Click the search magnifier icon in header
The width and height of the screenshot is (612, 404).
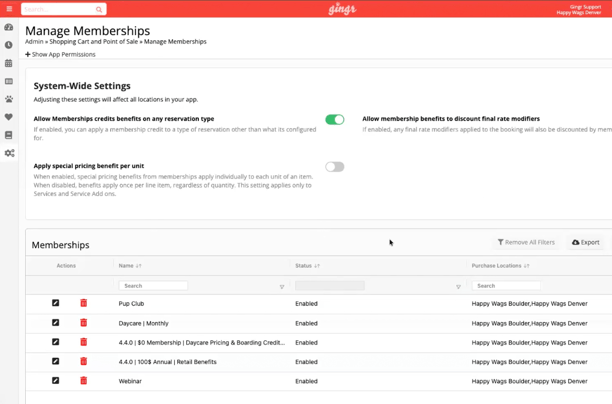[x=99, y=9]
